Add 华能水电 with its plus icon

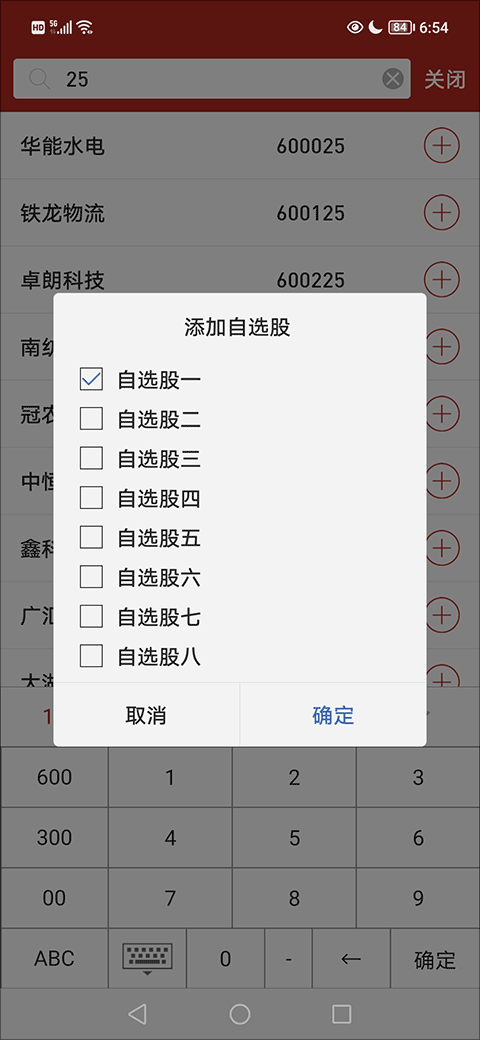coord(442,145)
